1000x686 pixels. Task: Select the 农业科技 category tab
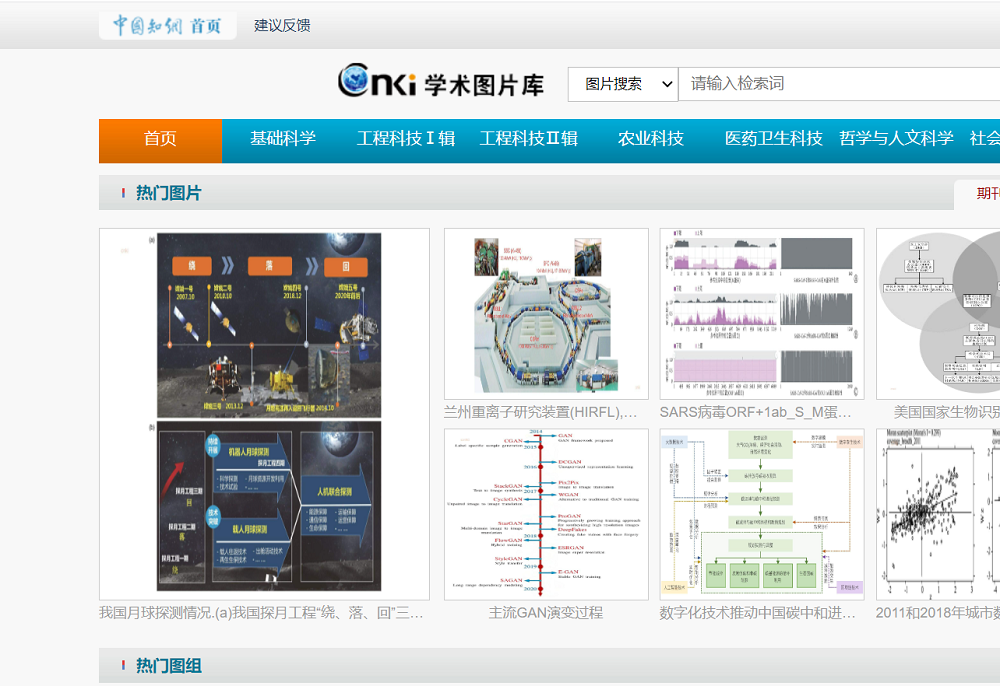coord(651,140)
